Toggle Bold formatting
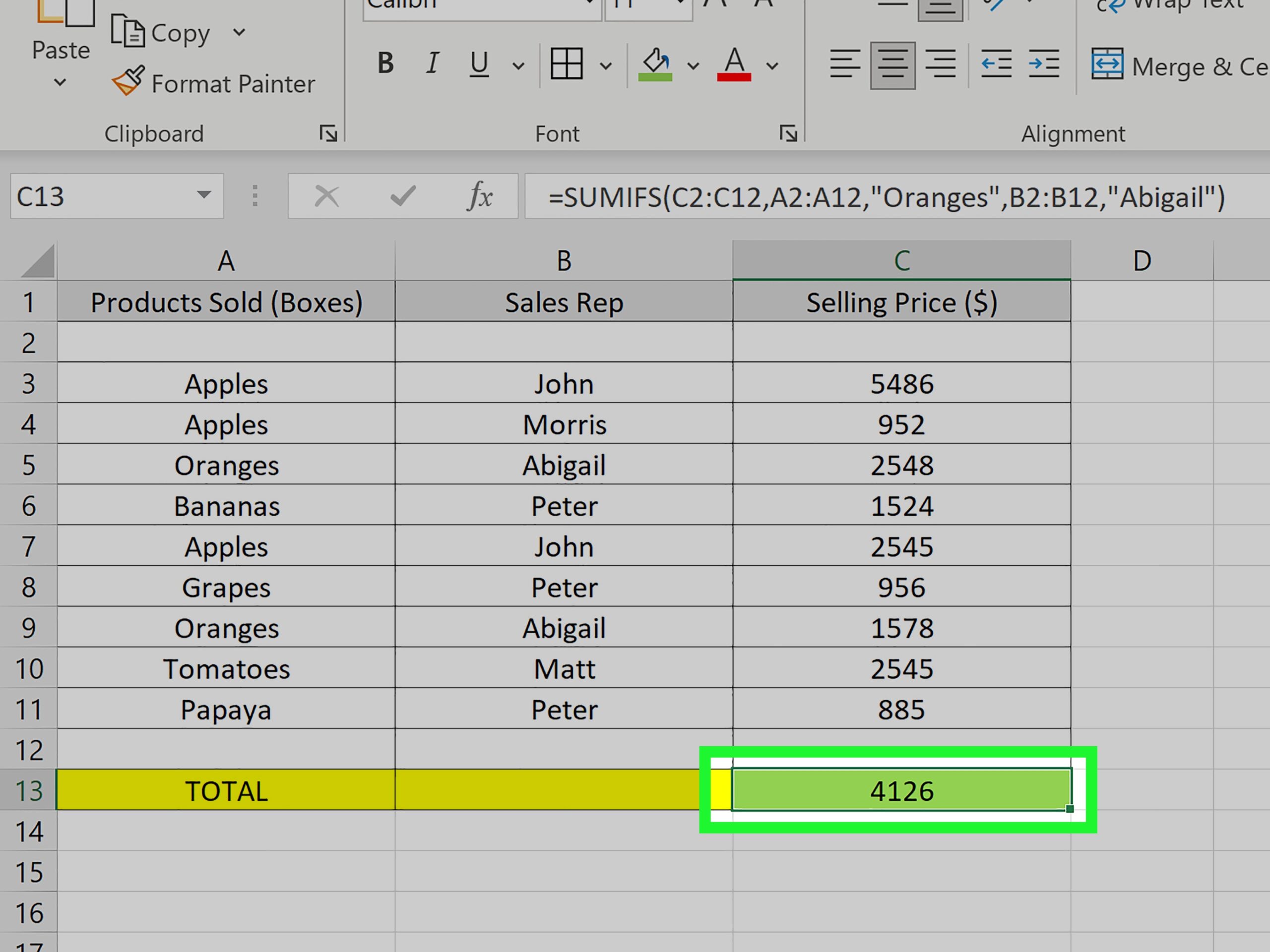Viewport: 1270px width, 952px height. click(x=386, y=63)
